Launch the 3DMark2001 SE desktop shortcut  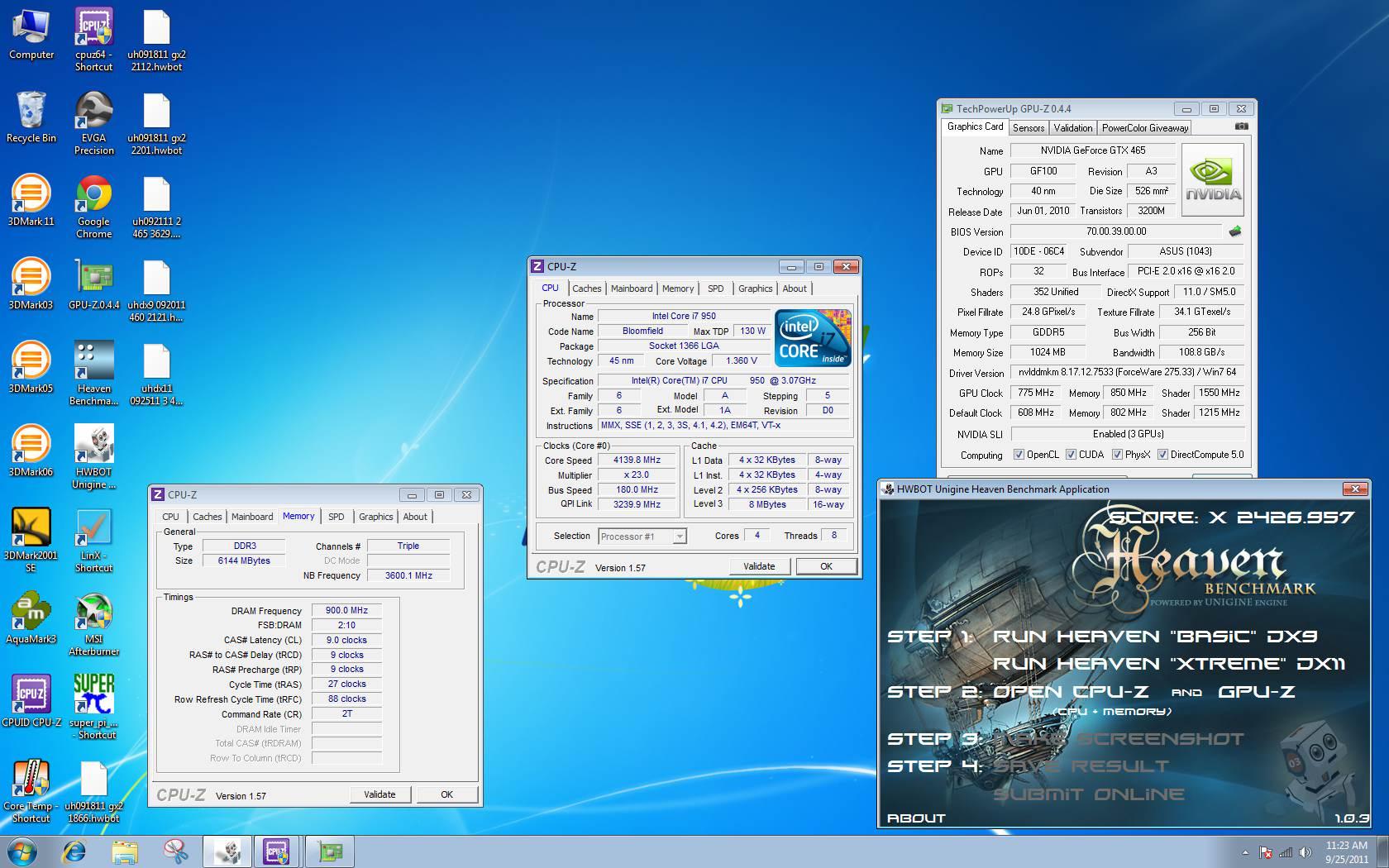click(x=31, y=541)
